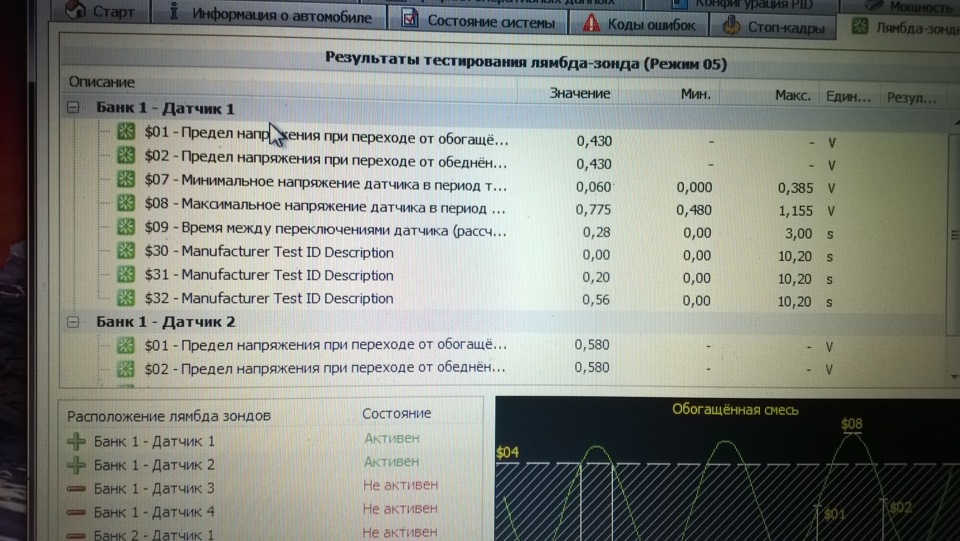Image resolution: width=960 pixels, height=541 pixels.
Task: Click the green icon of the $07 row
Action: coord(126,179)
